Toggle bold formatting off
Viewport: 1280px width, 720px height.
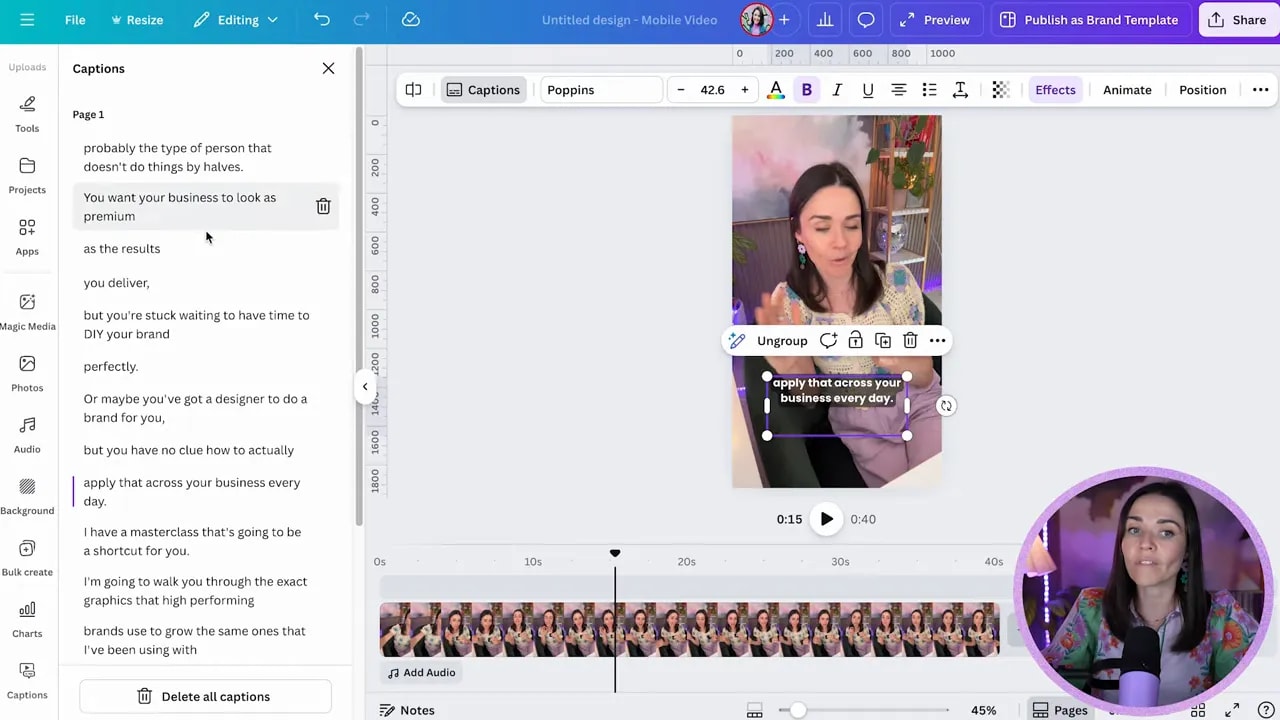point(806,90)
